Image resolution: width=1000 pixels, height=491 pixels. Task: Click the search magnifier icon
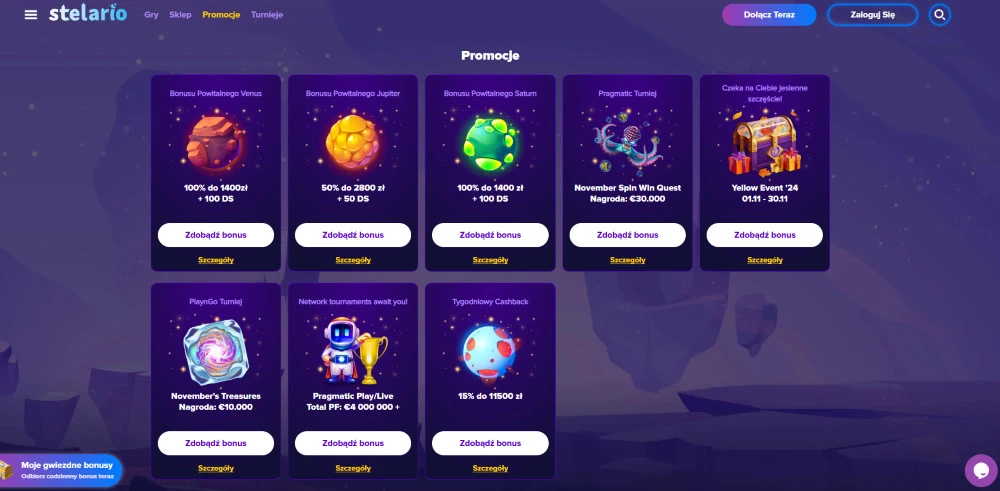939,15
